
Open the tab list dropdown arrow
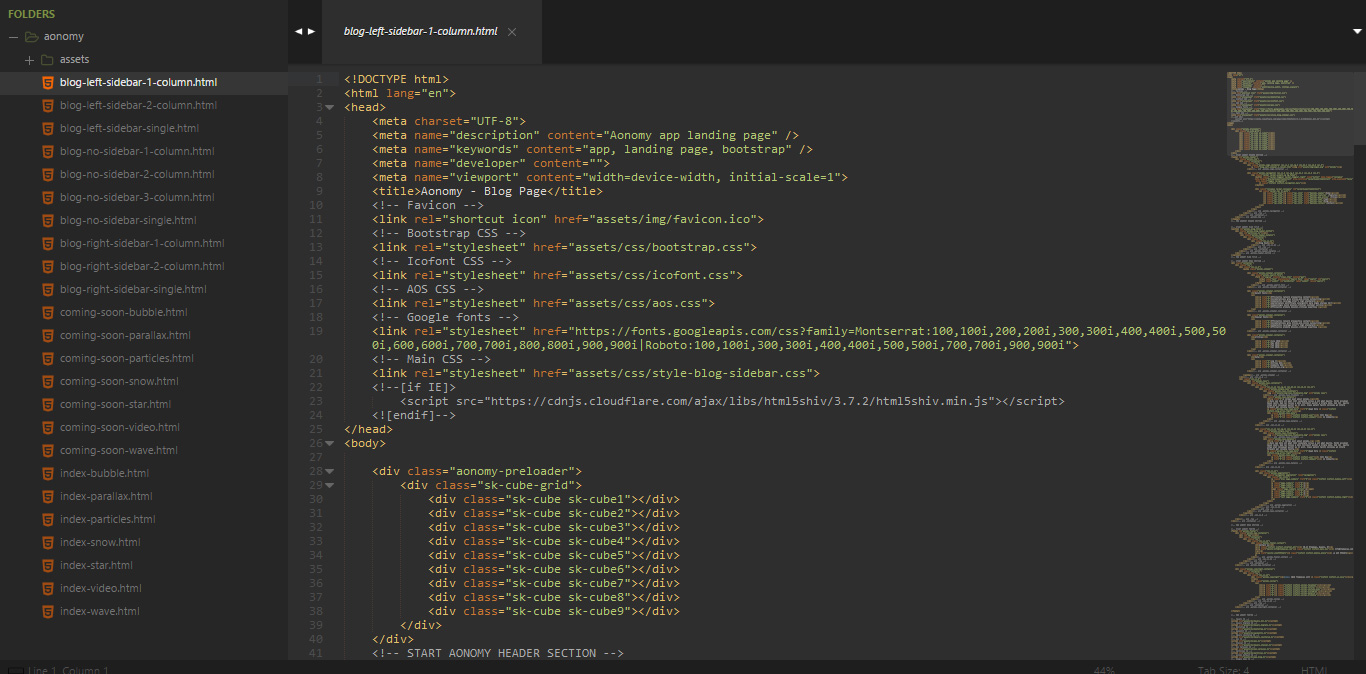point(1356,31)
